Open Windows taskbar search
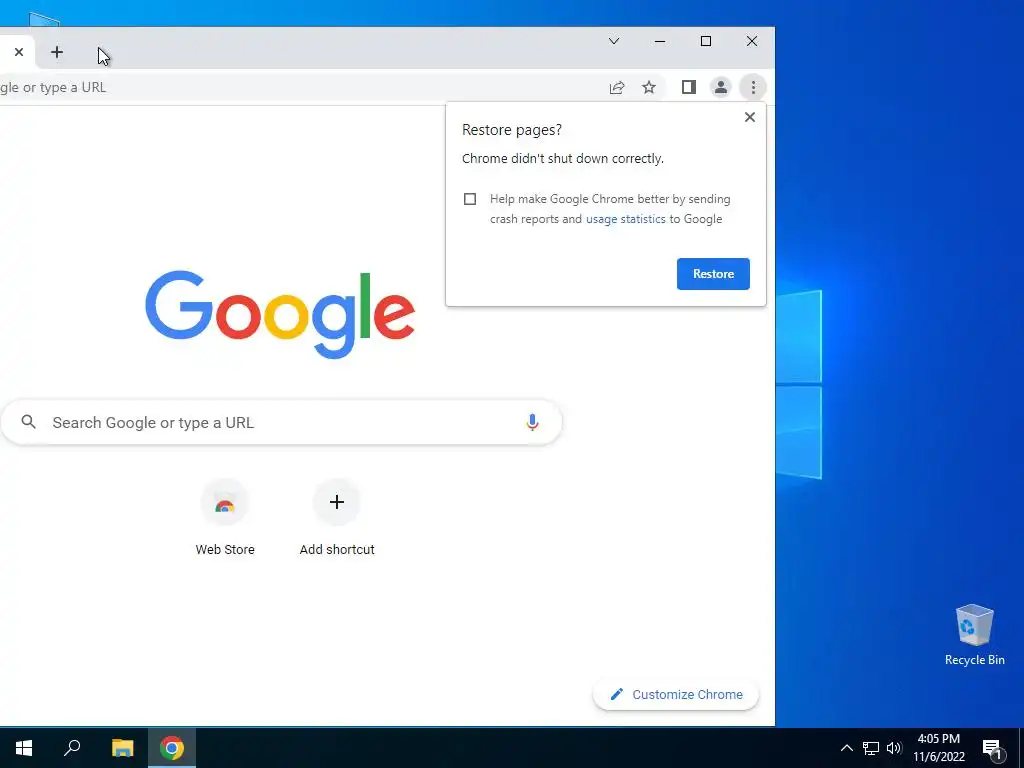Screen dimensions: 1024x768 72,748
